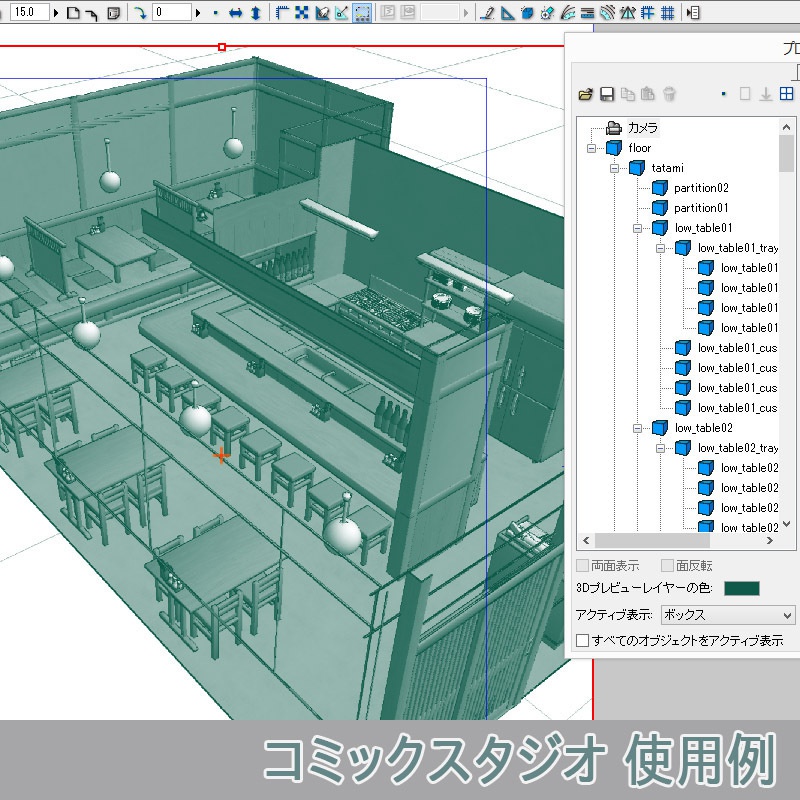Viewport: 800px width, 800px height.
Task: Click the vertical flip arrow icon
Action: coord(255,12)
